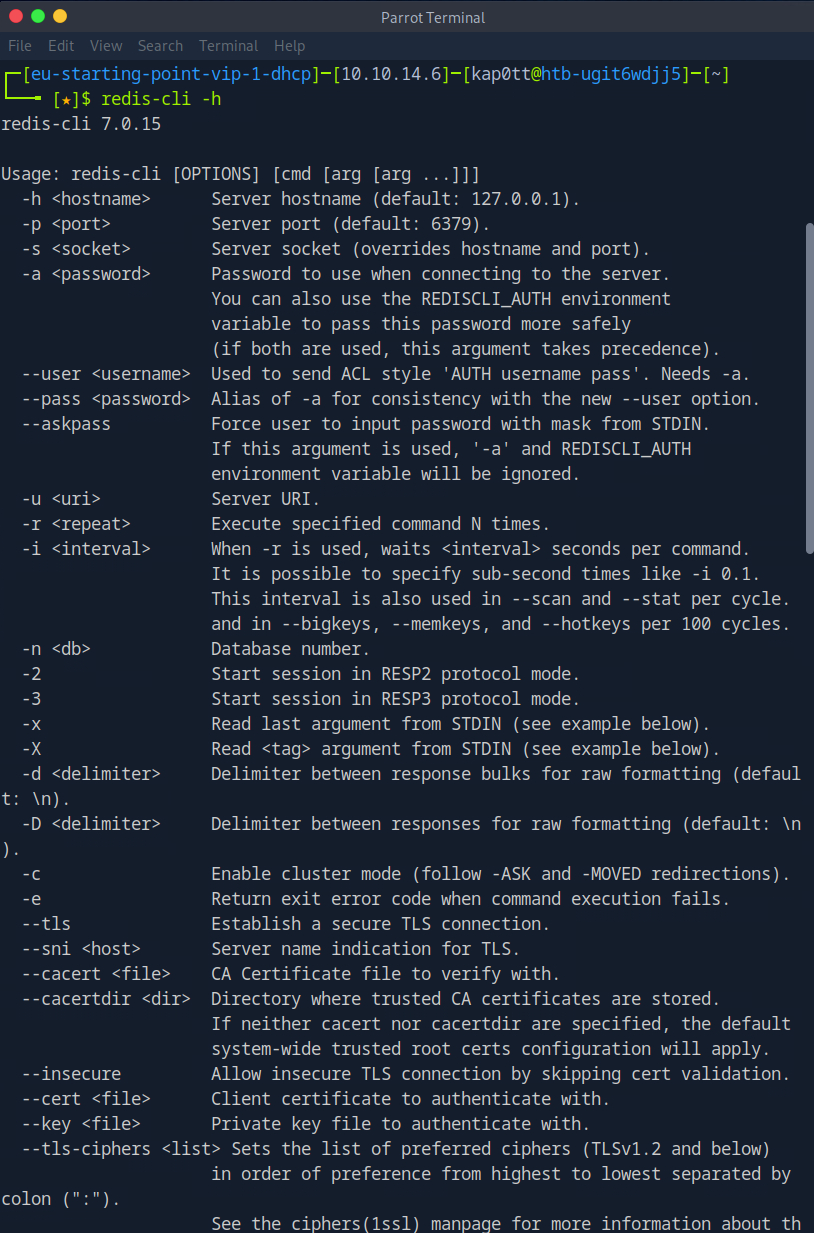
Task: Click the vertical scrollbar thumb
Action: (x=809, y=388)
